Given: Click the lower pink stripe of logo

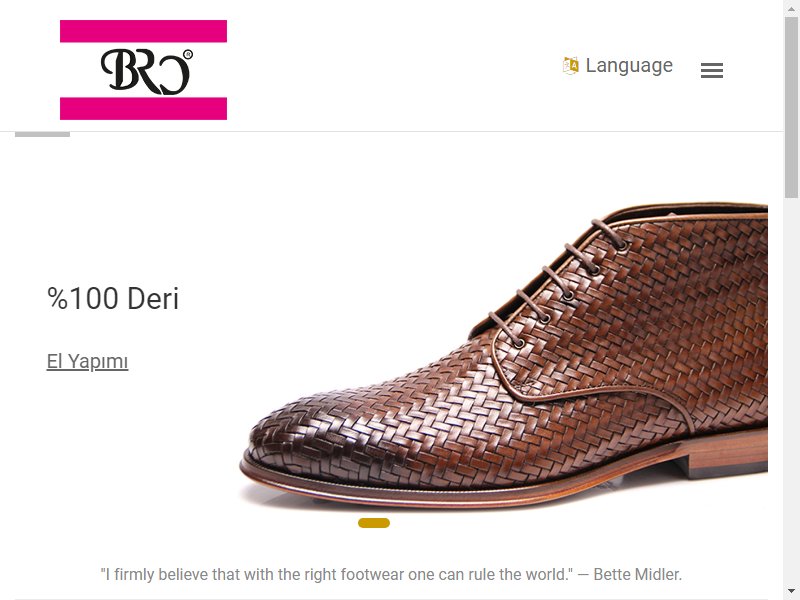Looking at the screenshot, I should coord(143,109).
